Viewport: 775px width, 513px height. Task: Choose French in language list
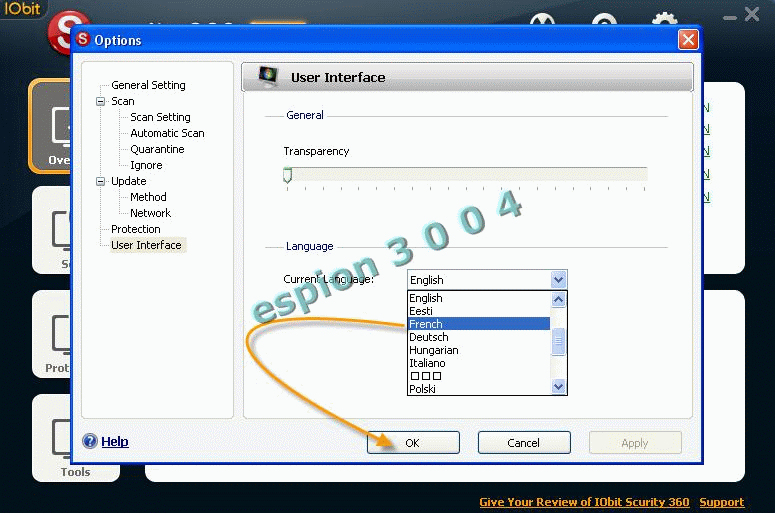(x=478, y=324)
